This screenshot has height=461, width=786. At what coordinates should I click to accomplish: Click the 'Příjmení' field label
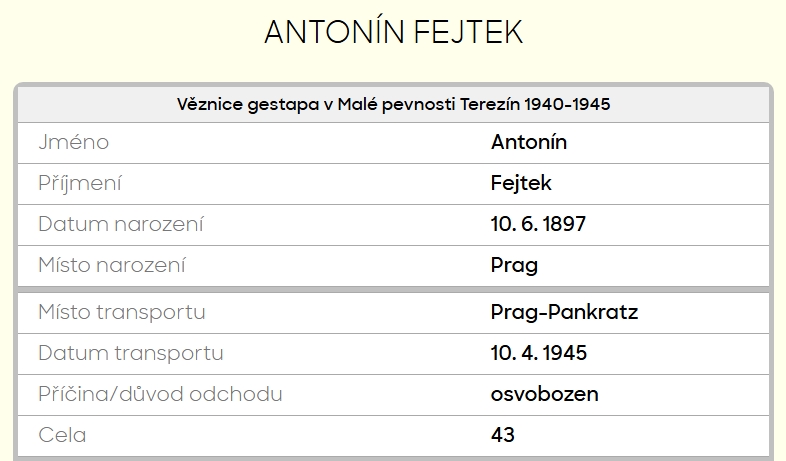click(x=86, y=183)
